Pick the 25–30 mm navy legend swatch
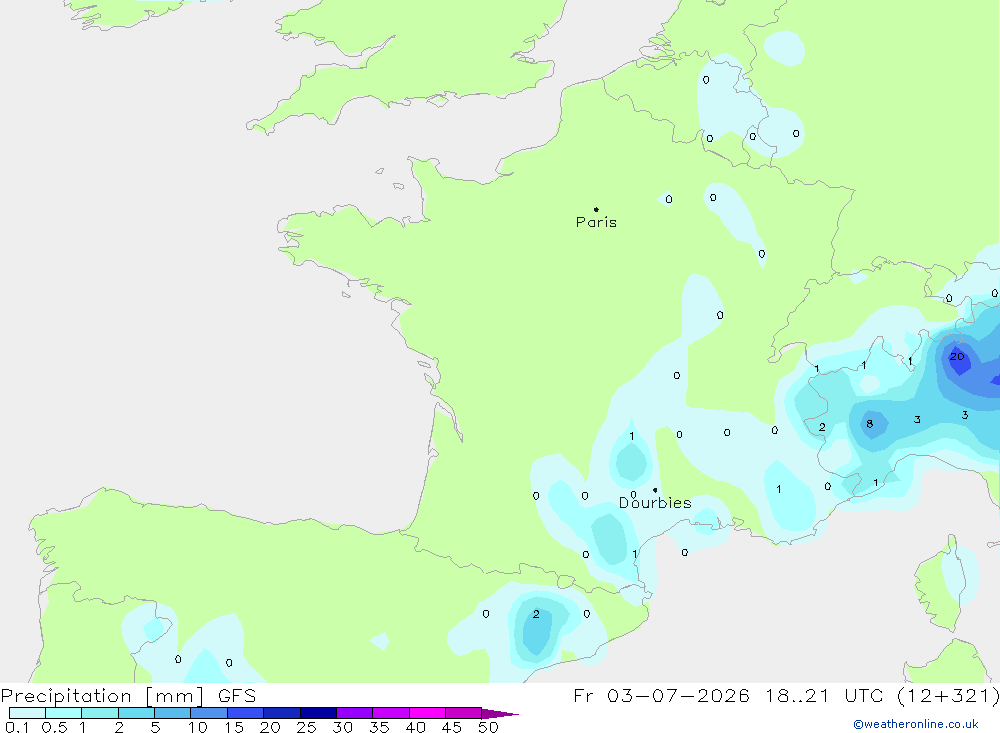Viewport: 1000px width, 733px height. click(318, 713)
